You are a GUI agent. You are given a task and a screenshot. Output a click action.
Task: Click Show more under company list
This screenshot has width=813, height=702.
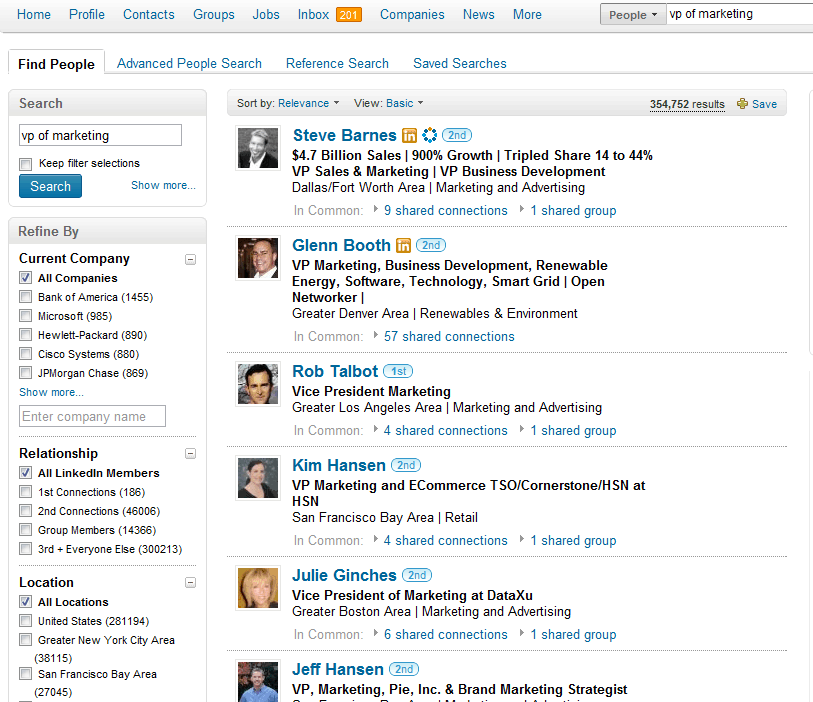[x=51, y=392]
